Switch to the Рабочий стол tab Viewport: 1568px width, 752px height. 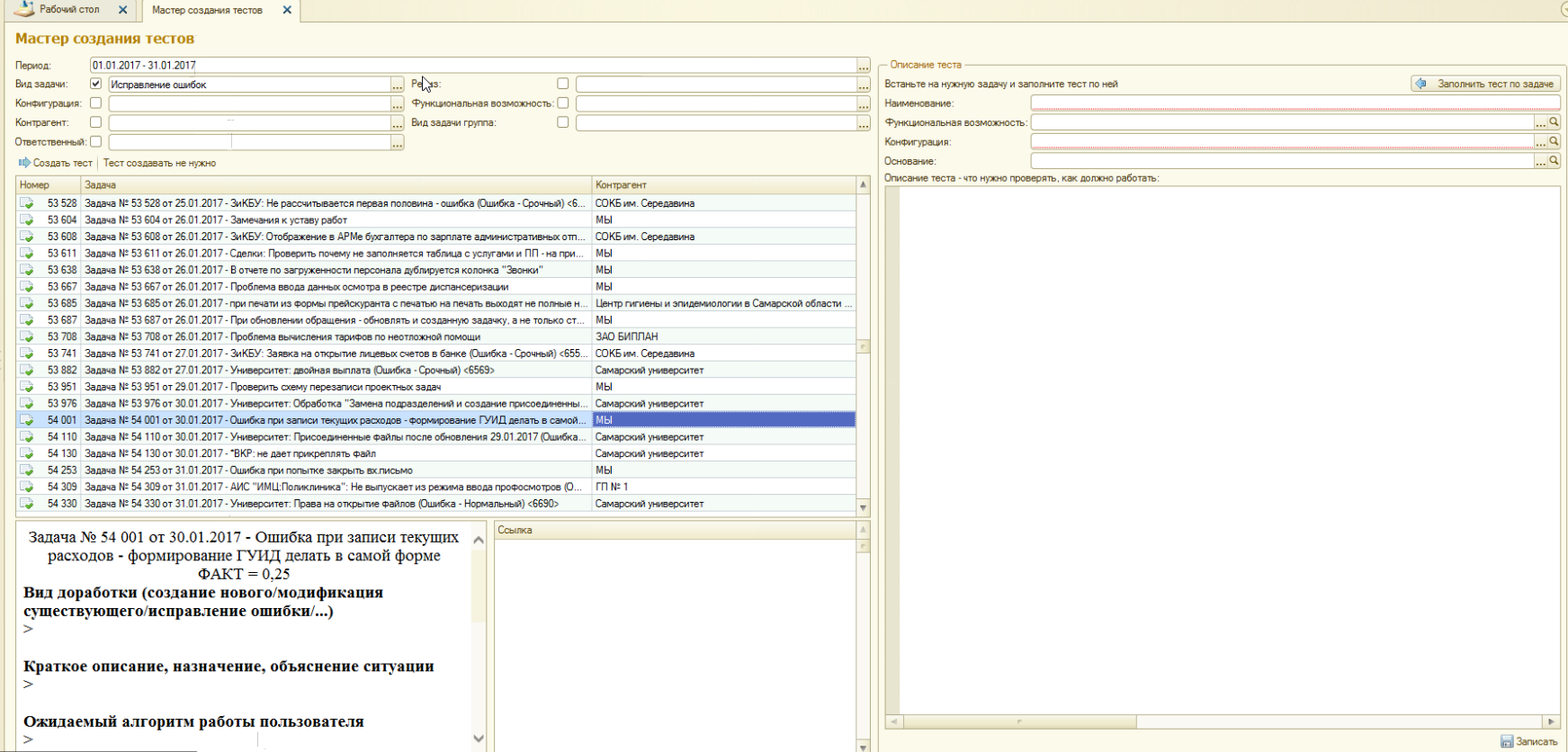point(69,10)
